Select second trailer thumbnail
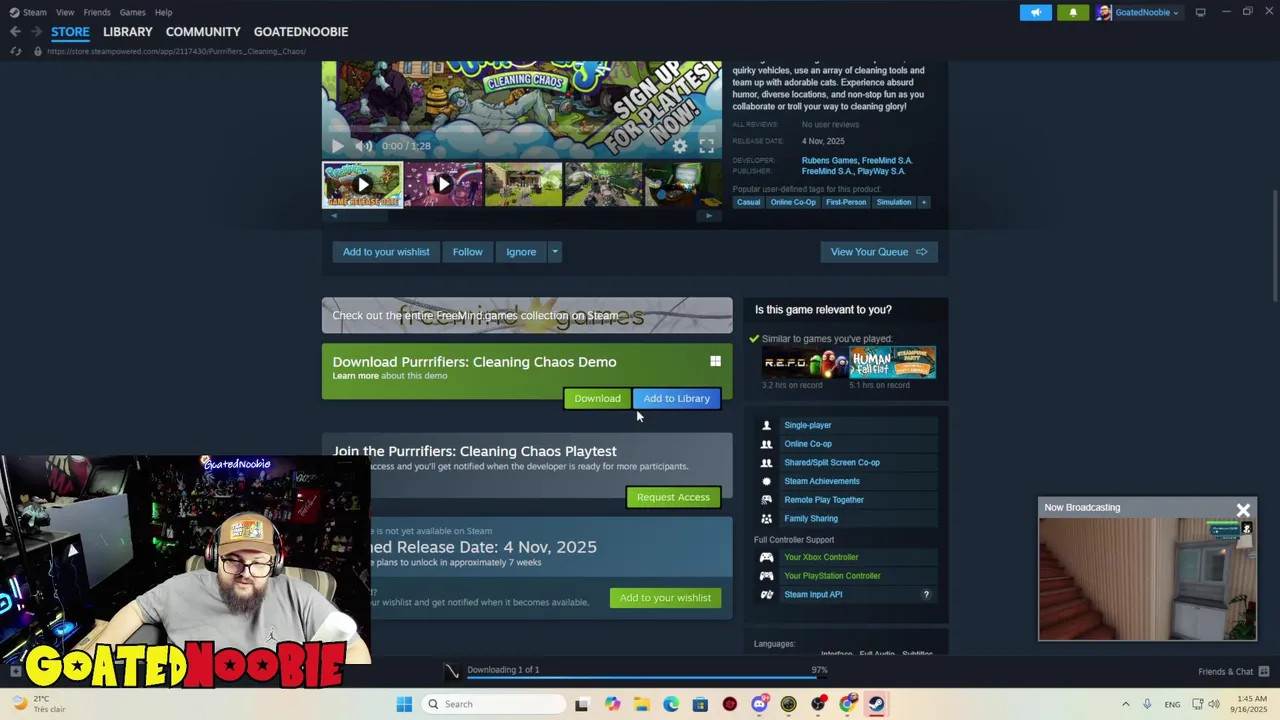This screenshot has height=720, width=1280. (x=443, y=185)
